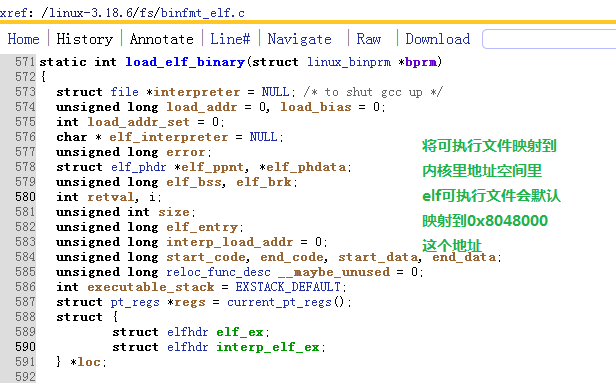
Task: Select the loc pointer variable
Action: click(x=89, y=362)
